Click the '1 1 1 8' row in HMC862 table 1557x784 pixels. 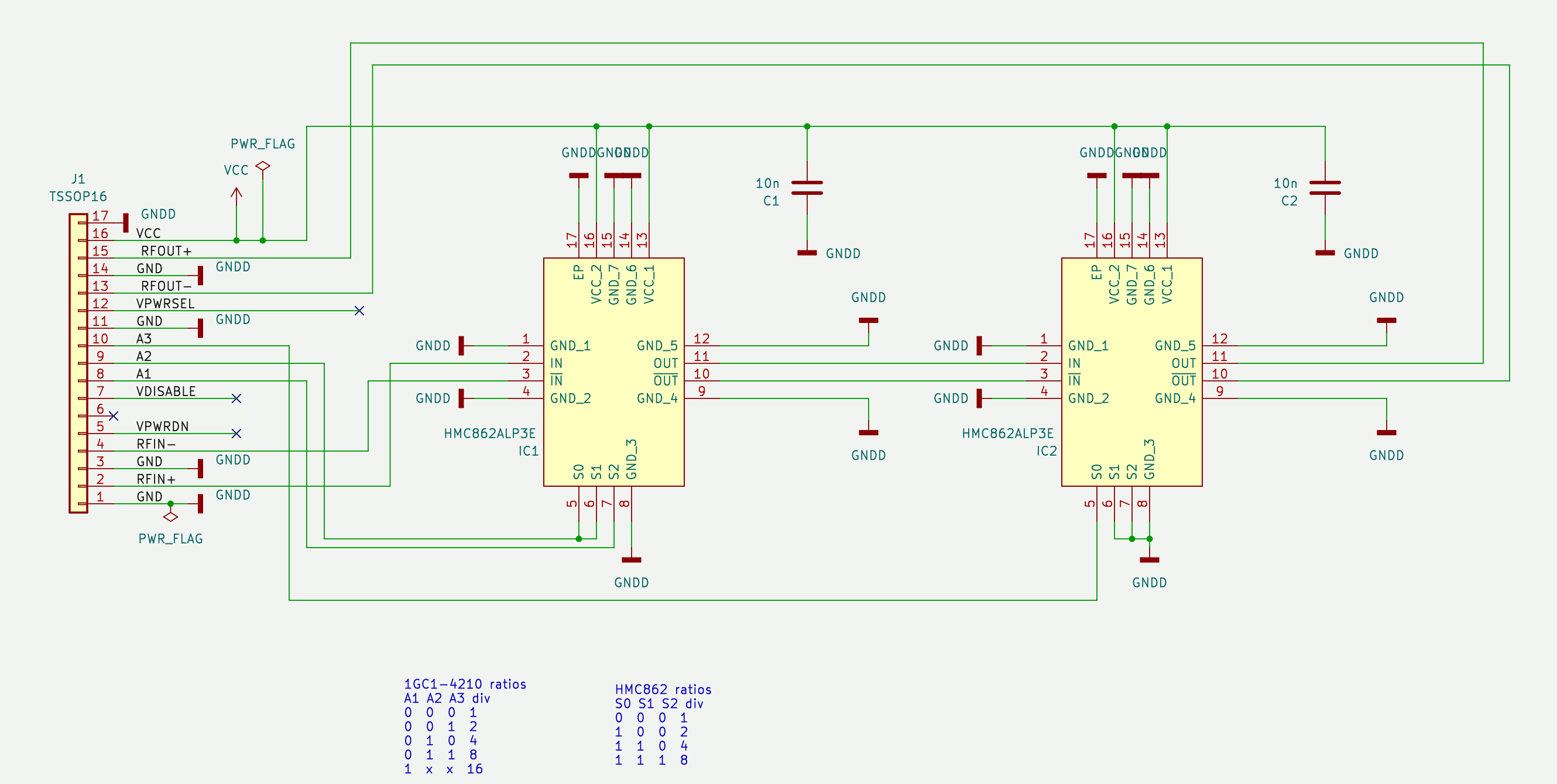pos(651,761)
